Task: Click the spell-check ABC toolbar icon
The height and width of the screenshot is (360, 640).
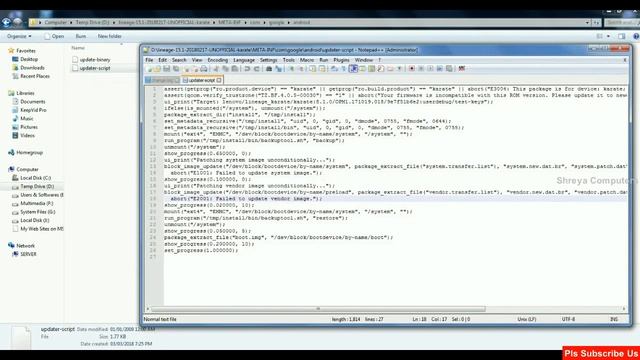Action: 462,69
